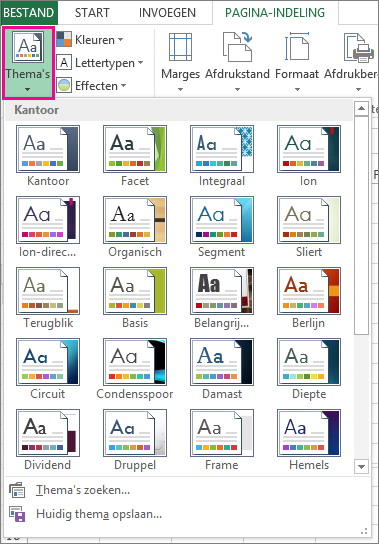Viewport: 379px width, 544px height.
Task: Apply the Basis theme
Action: (x=135, y=298)
